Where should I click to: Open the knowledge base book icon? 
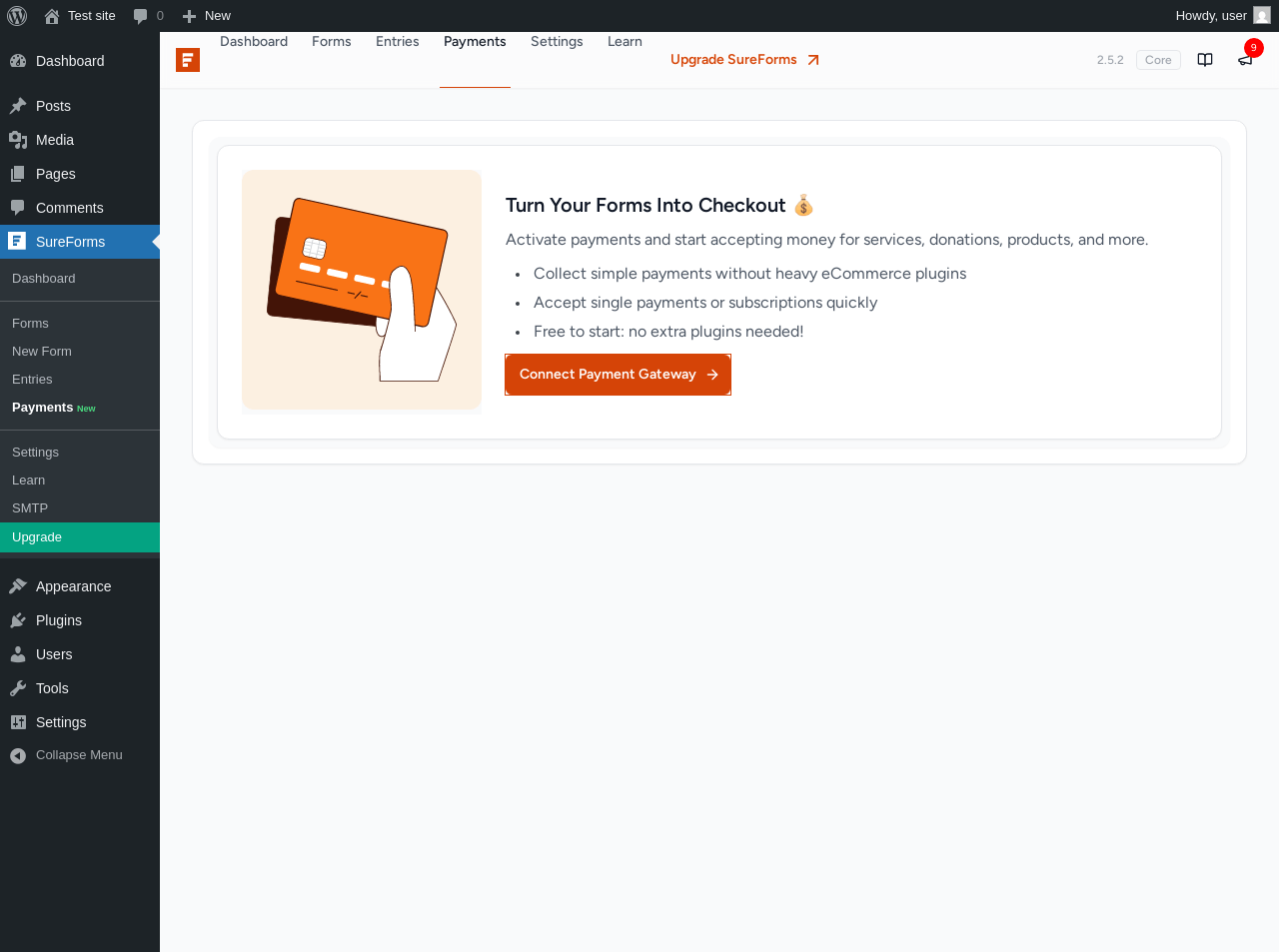tap(1205, 60)
